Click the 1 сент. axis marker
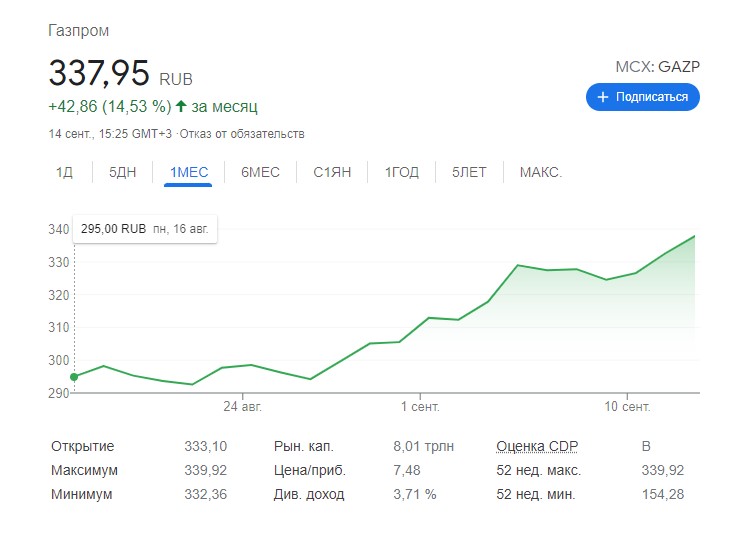This screenshot has width=738, height=533. (420, 406)
